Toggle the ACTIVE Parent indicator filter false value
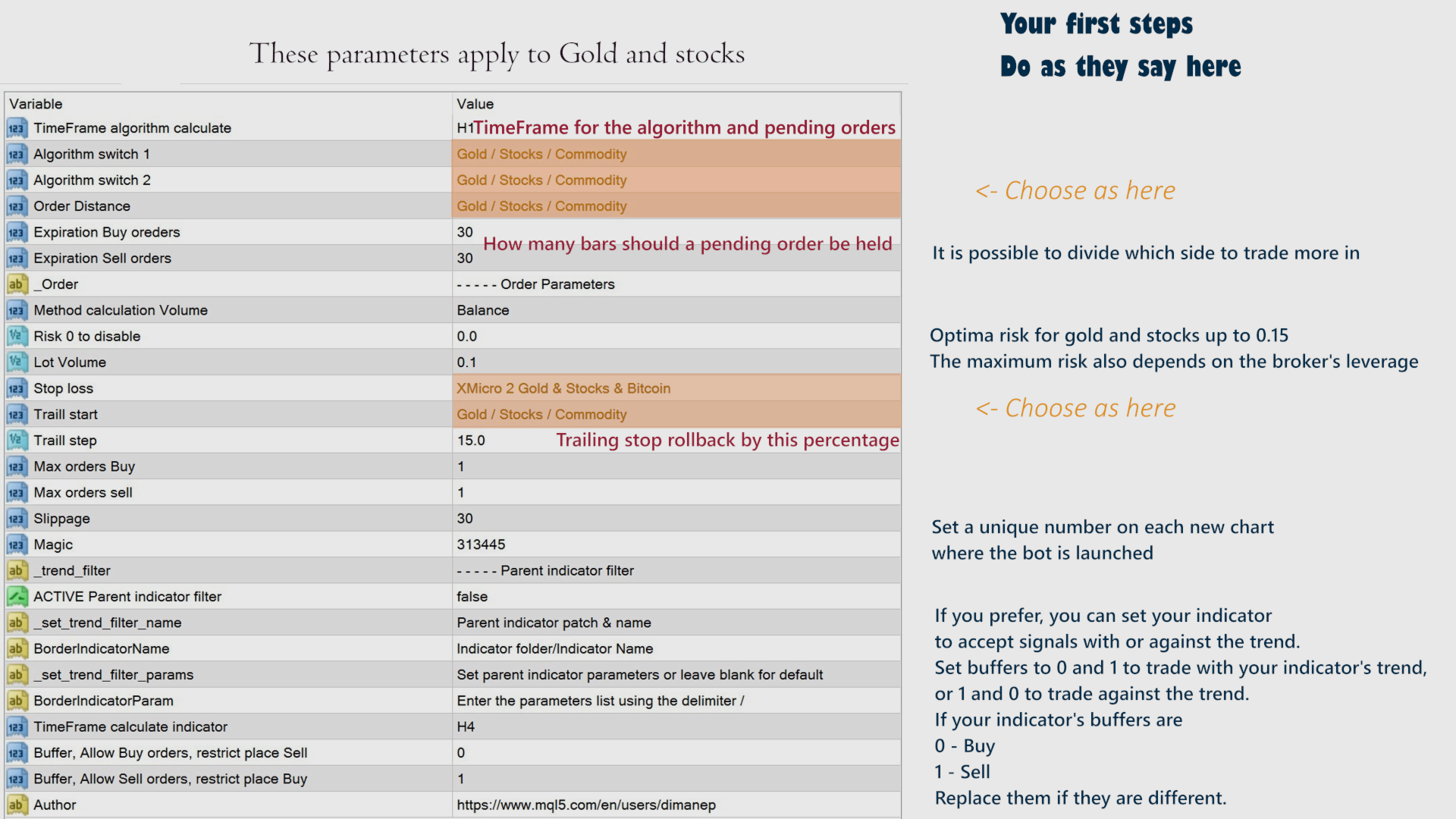1456x819 pixels. 472,597
